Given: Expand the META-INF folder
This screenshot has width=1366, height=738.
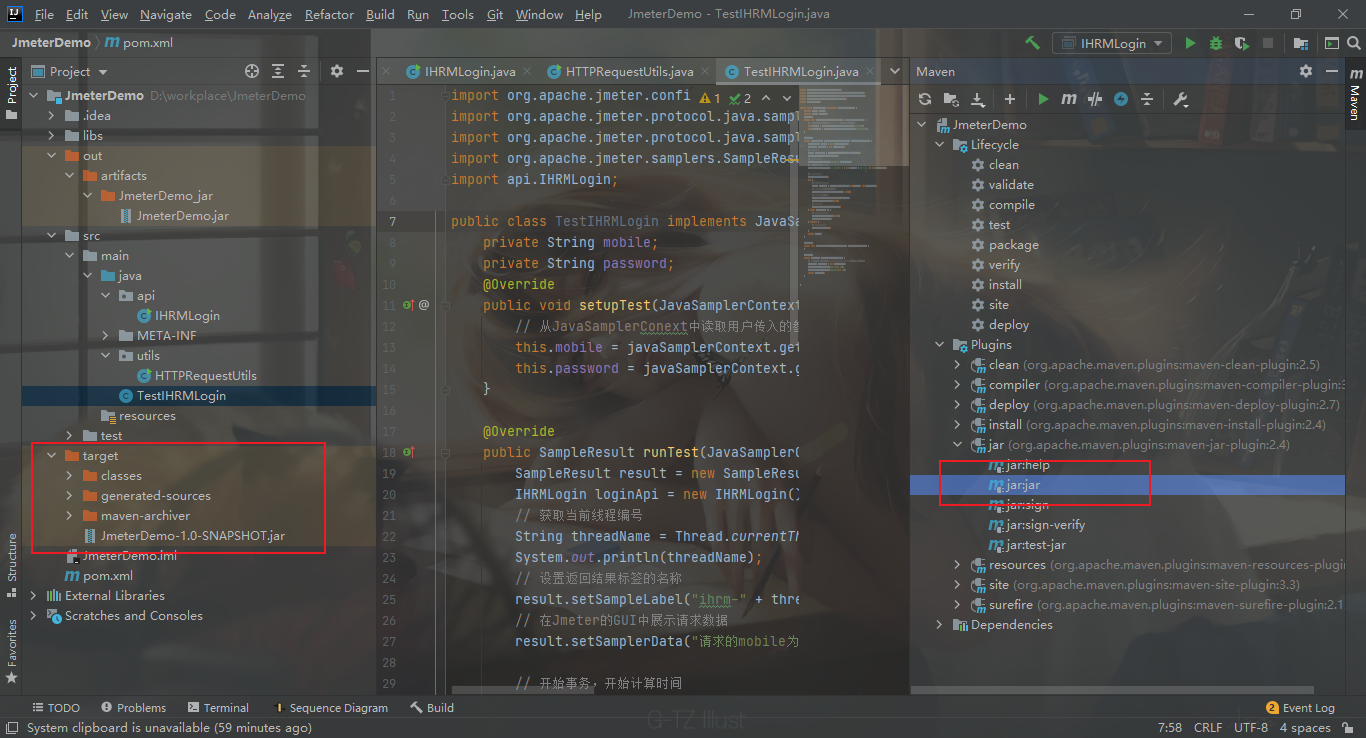Looking at the screenshot, I should [106, 336].
